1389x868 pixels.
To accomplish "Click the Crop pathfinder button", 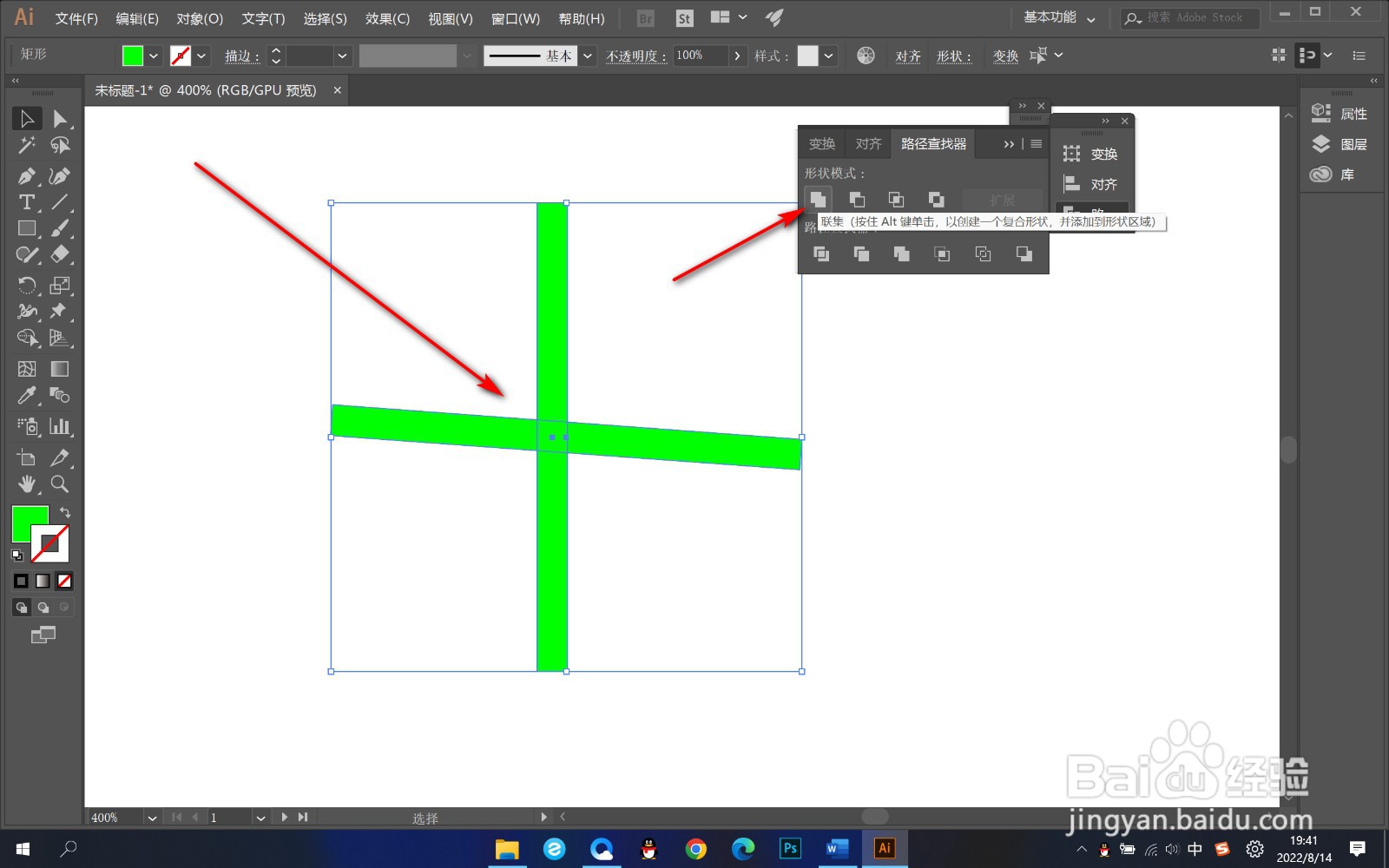I will coord(942,253).
